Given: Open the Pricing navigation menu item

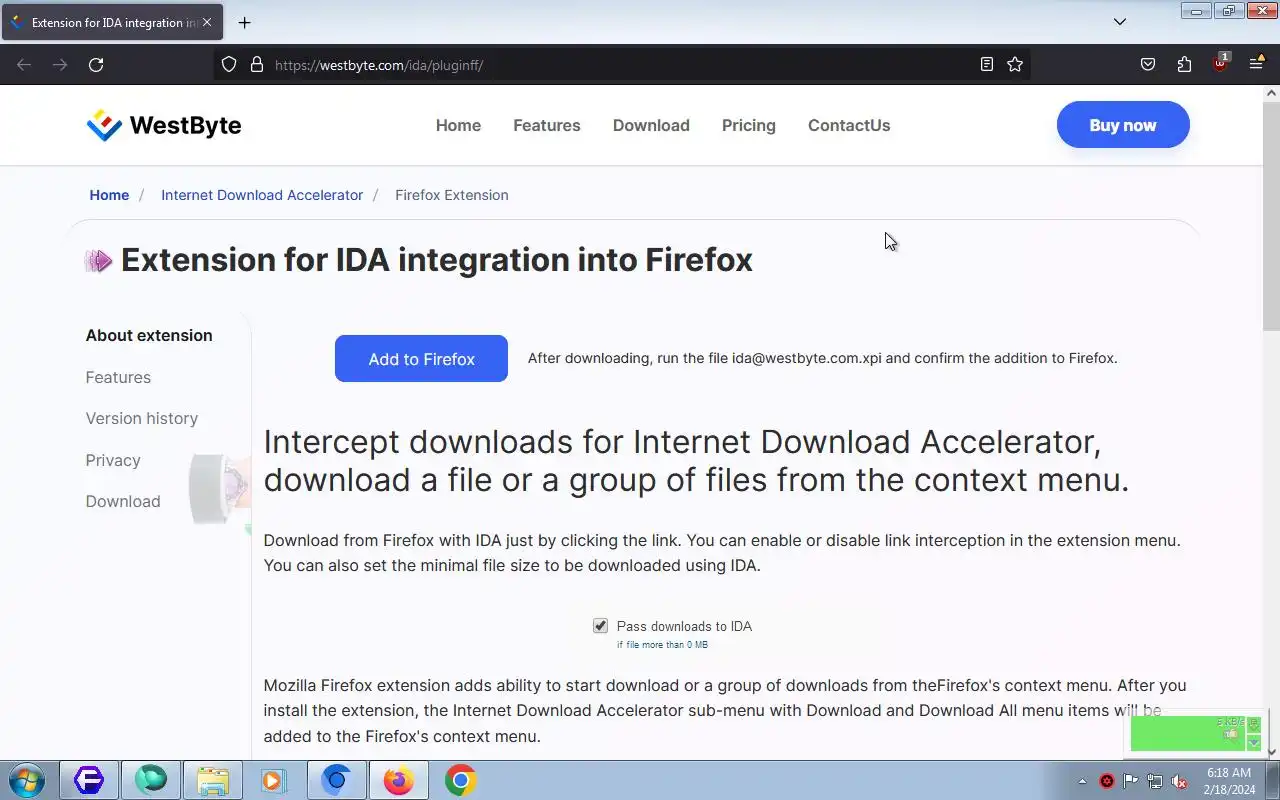Looking at the screenshot, I should pyautogui.click(x=749, y=125).
